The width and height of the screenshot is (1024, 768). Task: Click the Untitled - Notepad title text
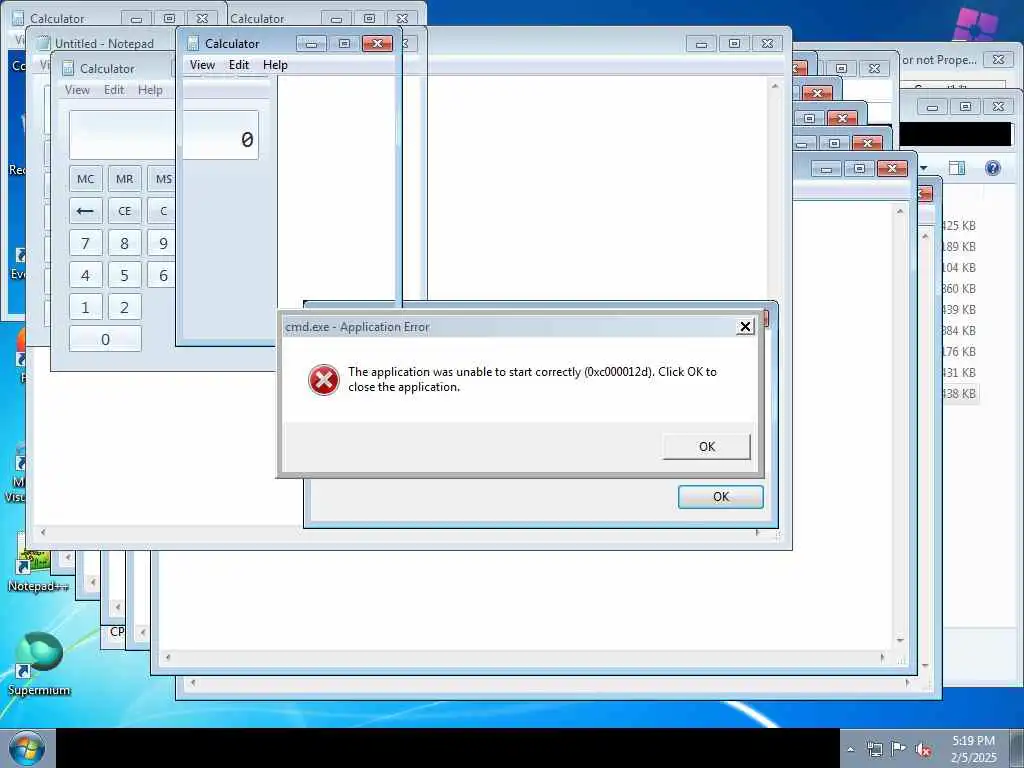coord(104,44)
